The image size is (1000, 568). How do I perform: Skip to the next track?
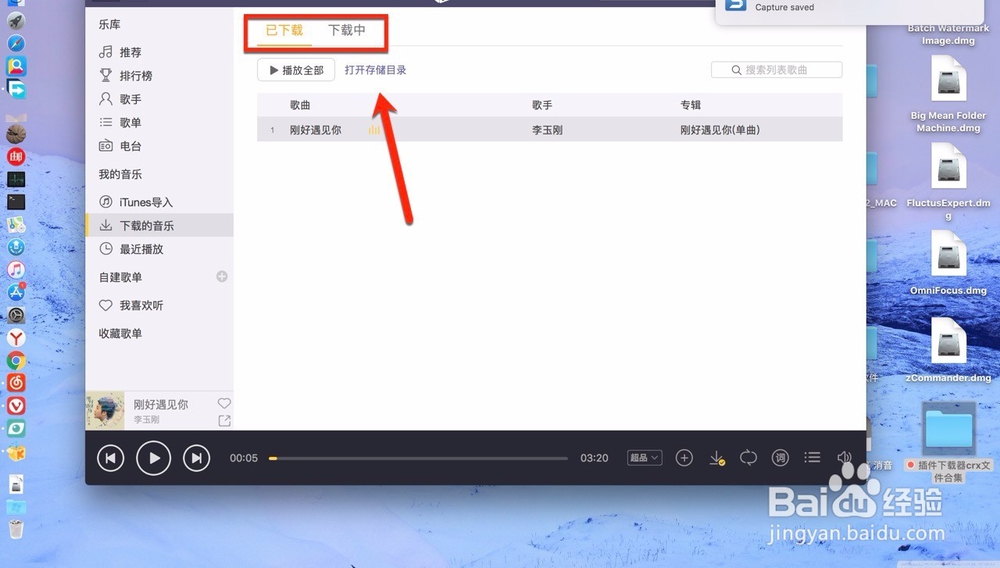[x=196, y=458]
